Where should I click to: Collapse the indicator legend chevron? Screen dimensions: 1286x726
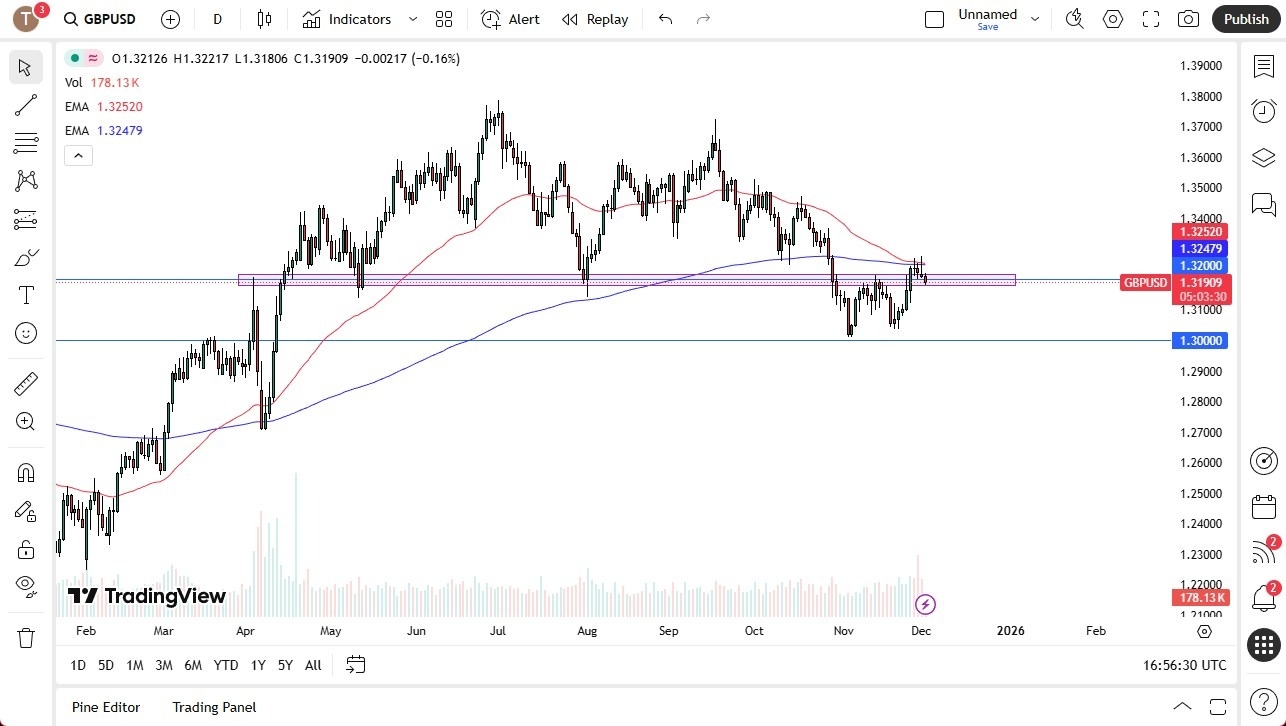78,155
